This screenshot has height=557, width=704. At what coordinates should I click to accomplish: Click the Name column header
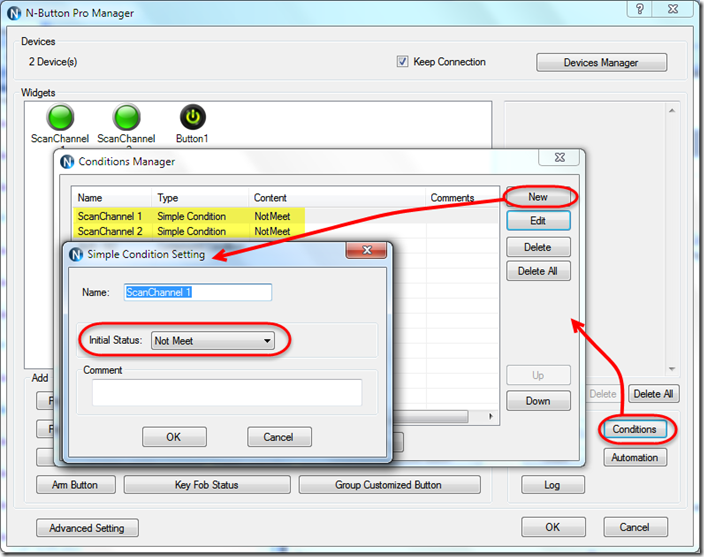tap(111, 198)
